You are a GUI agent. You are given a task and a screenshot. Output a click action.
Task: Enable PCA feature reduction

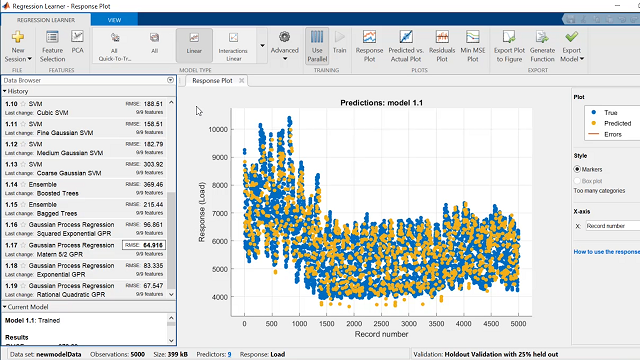click(x=77, y=42)
